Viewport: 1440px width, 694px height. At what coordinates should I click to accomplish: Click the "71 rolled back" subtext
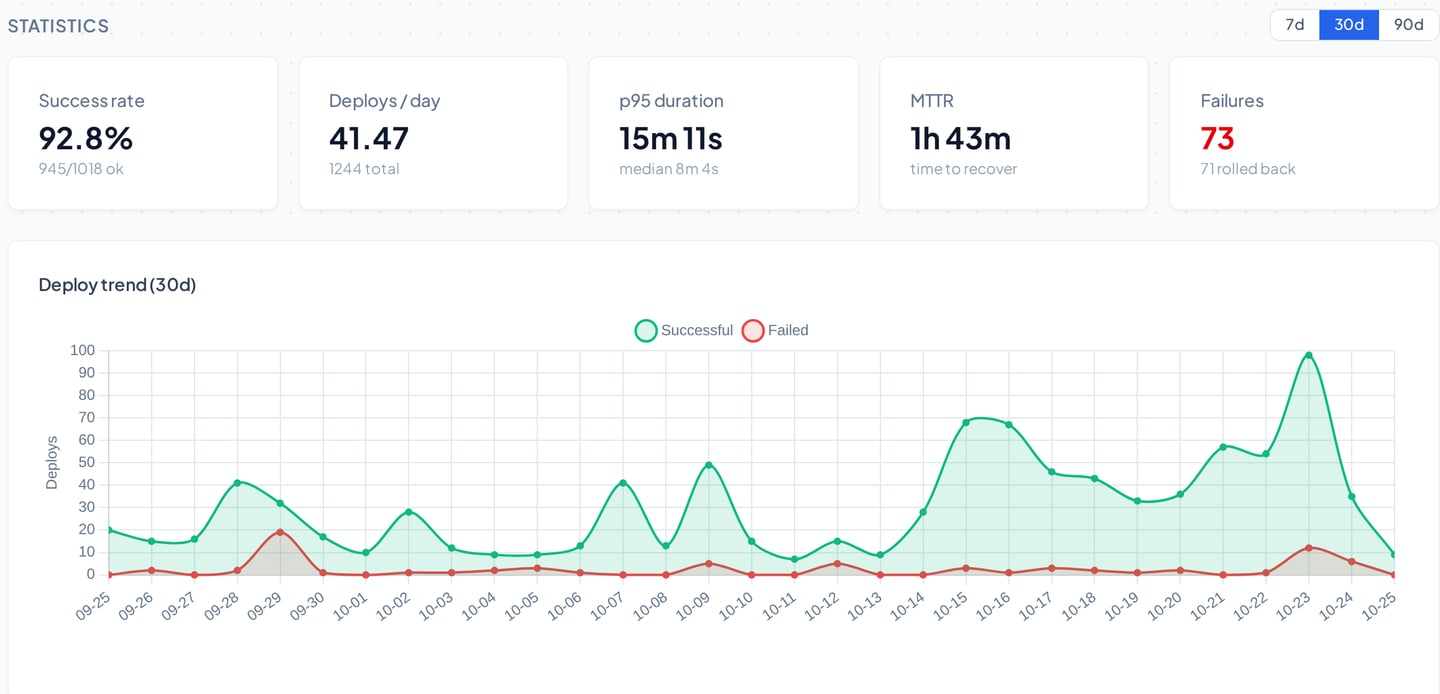[x=1248, y=169]
